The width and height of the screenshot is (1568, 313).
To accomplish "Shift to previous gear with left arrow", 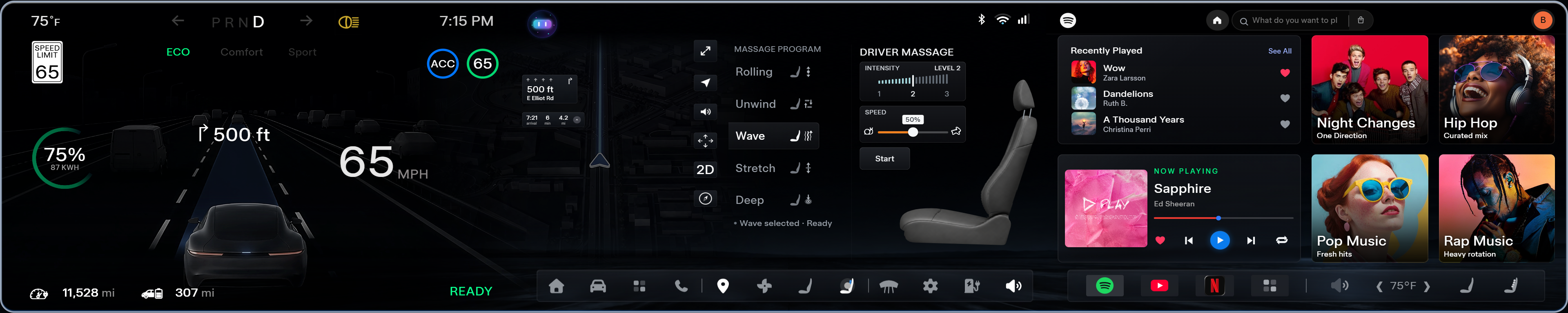I will 178,21.
